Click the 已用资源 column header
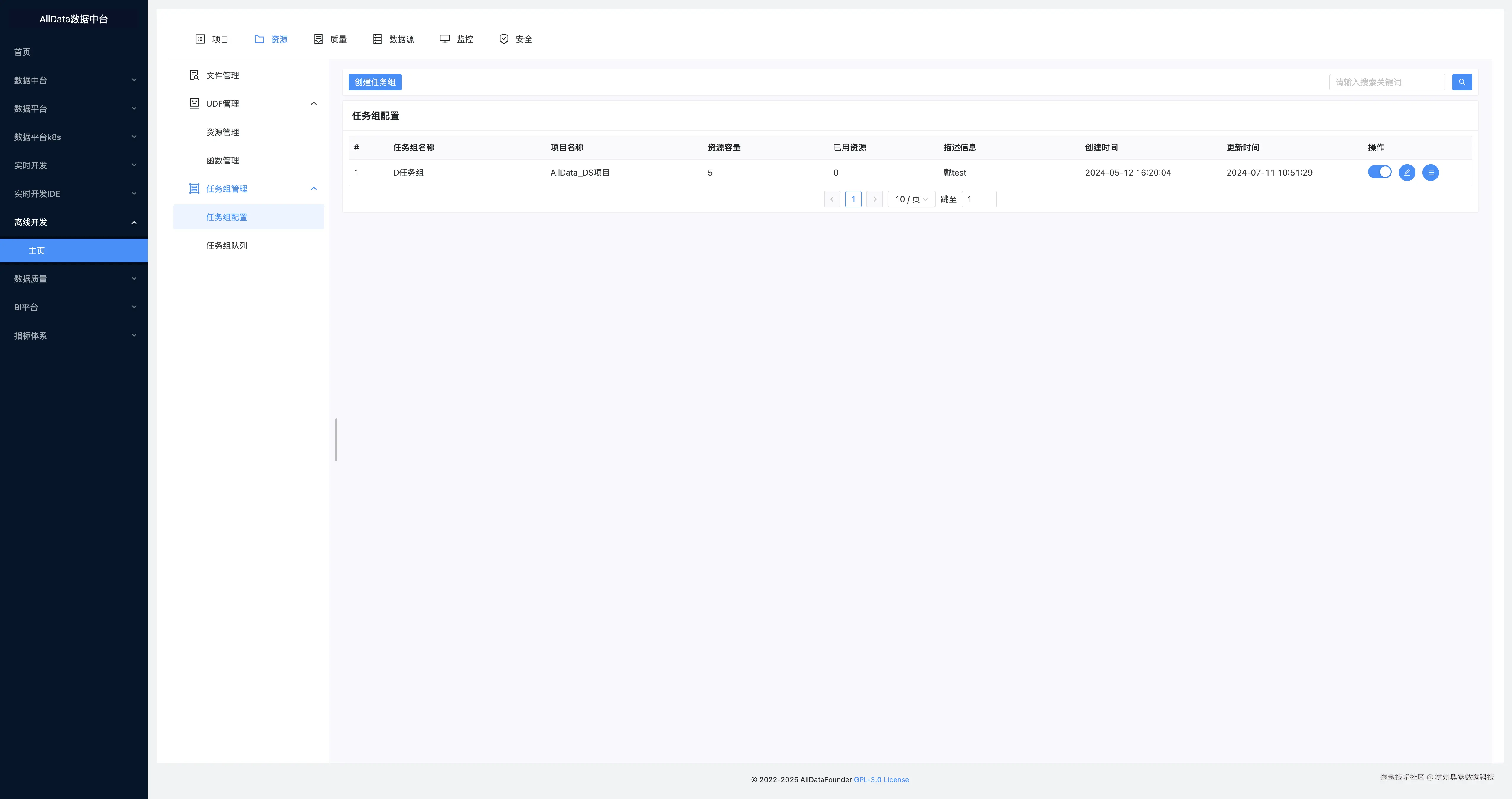 point(850,147)
